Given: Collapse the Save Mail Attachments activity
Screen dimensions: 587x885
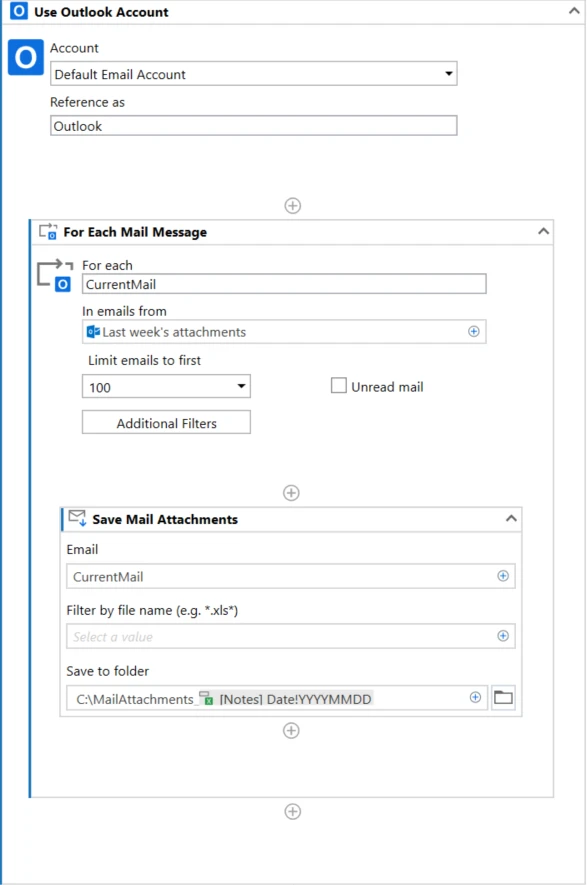Looking at the screenshot, I should click(x=511, y=518).
